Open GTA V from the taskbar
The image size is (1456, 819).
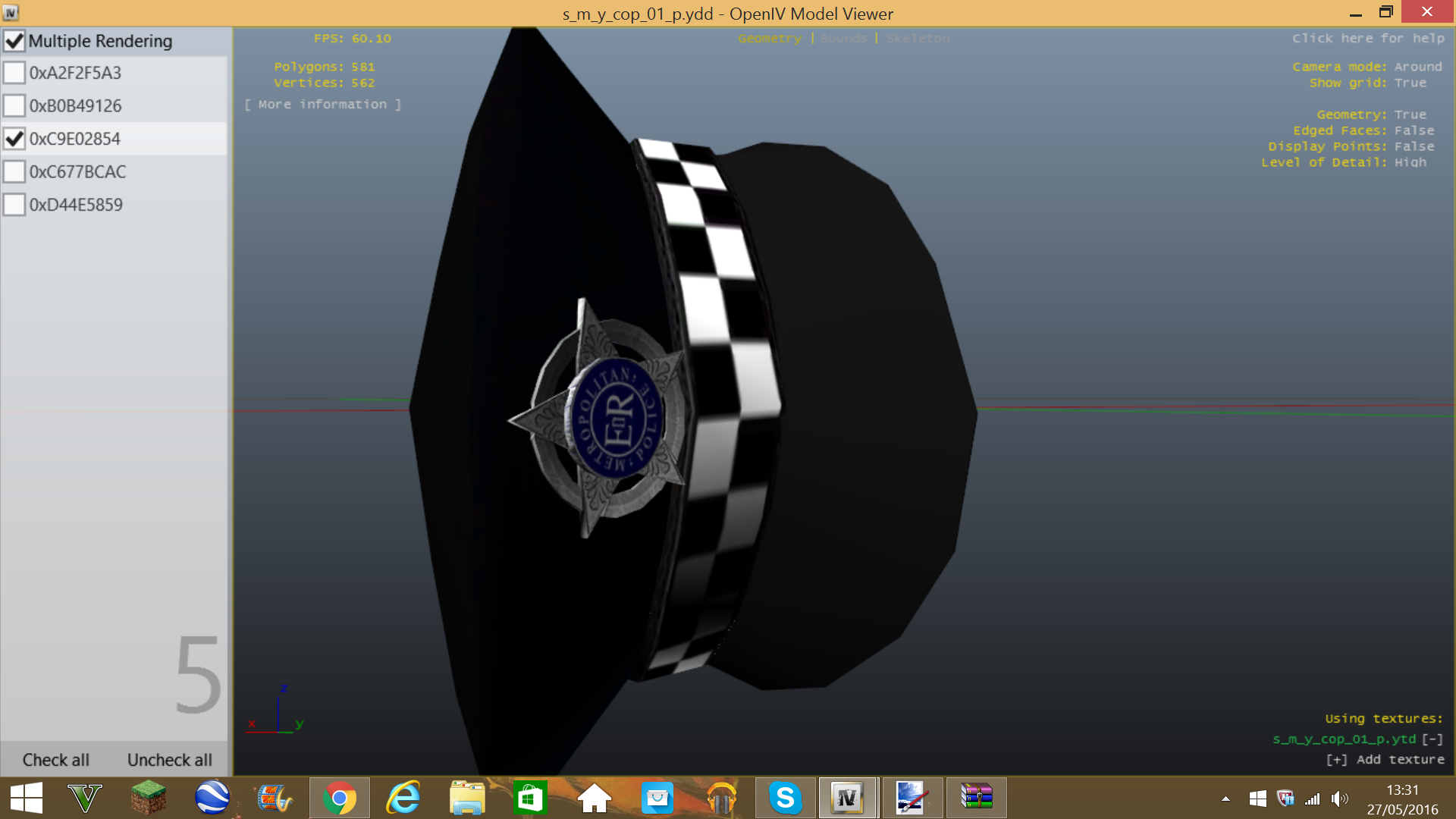tap(84, 798)
